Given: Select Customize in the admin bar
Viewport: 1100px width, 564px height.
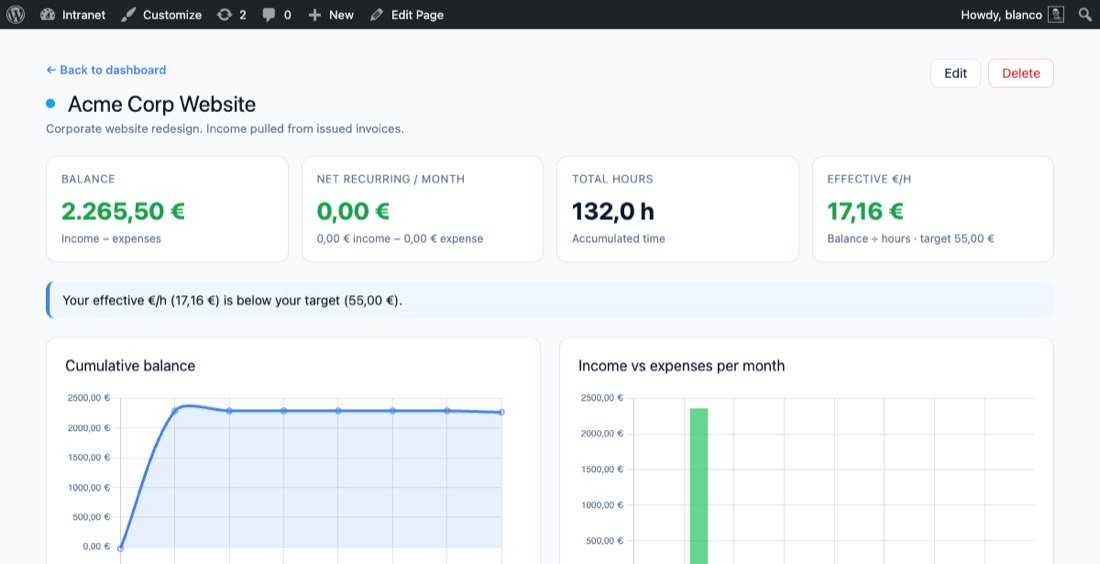Looking at the screenshot, I should pyautogui.click(x=161, y=15).
